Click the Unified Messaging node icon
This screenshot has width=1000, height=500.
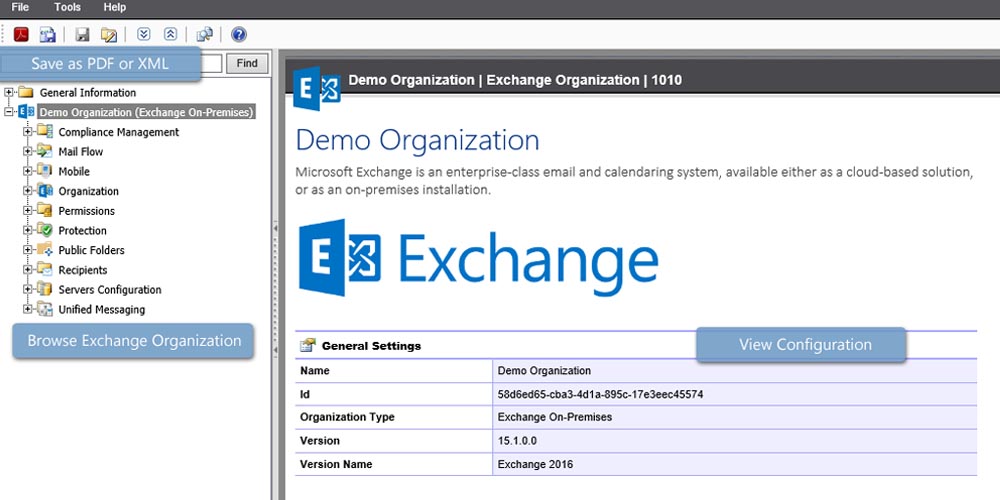[45, 309]
